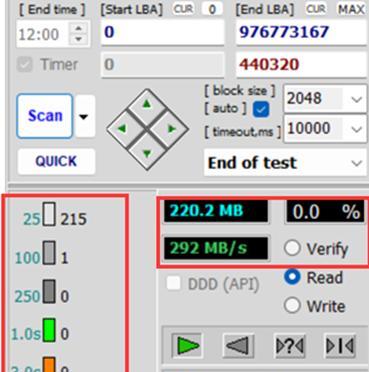Select the Verify radio button

pos(292,248)
